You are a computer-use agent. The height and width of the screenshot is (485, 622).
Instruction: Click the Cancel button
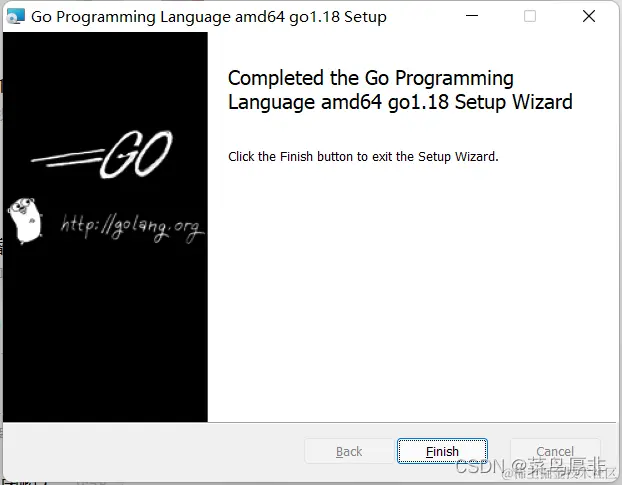(555, 451)
